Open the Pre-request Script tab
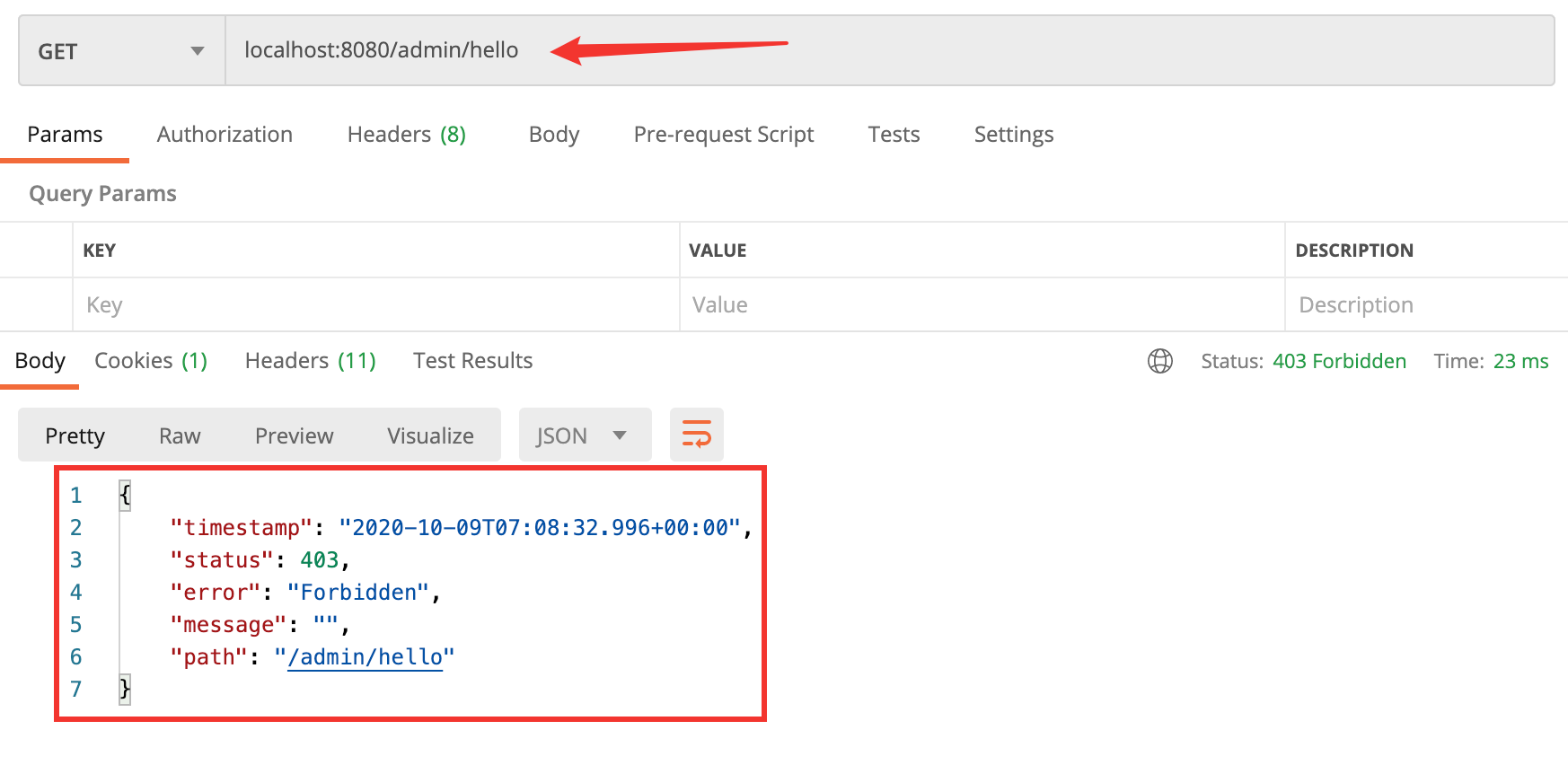Screen dimensions: 1568x765 723,135
